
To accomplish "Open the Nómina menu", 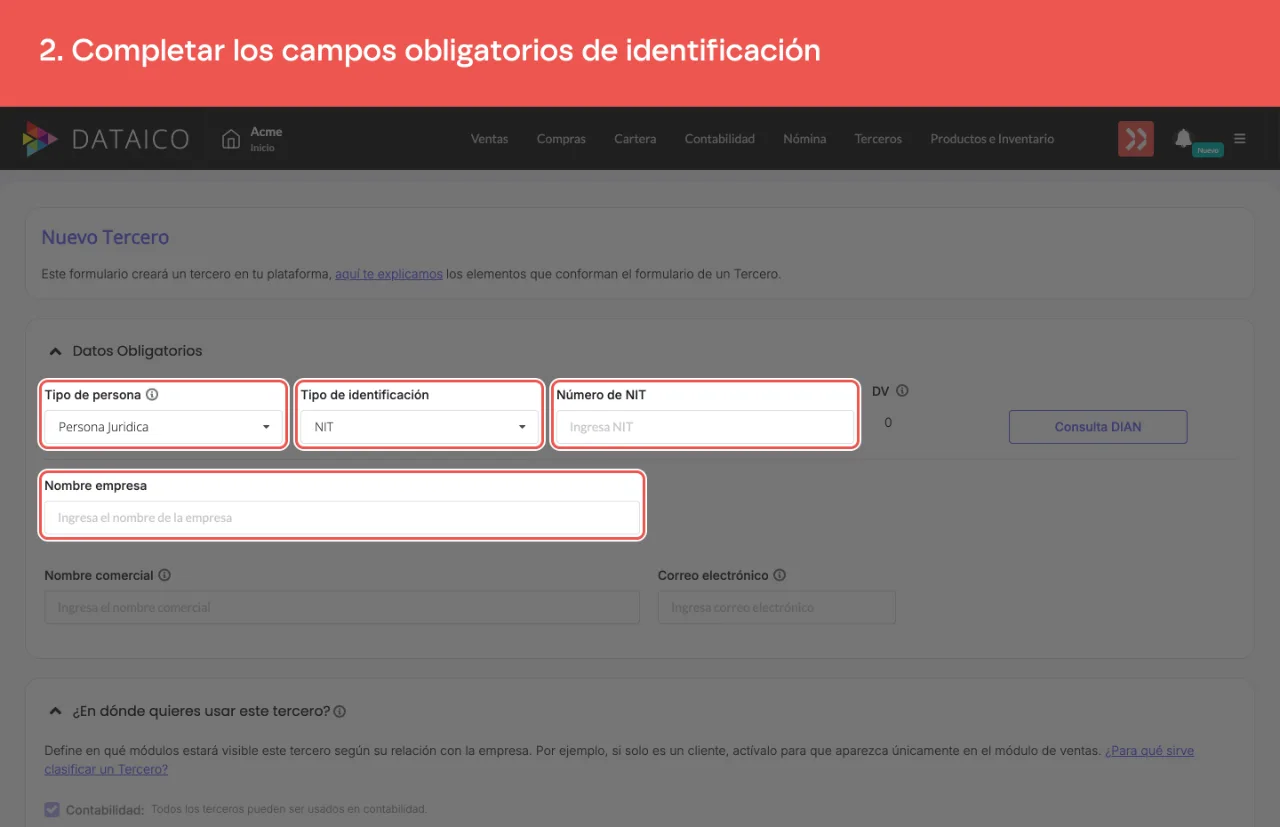I will [x=805, y=139].
